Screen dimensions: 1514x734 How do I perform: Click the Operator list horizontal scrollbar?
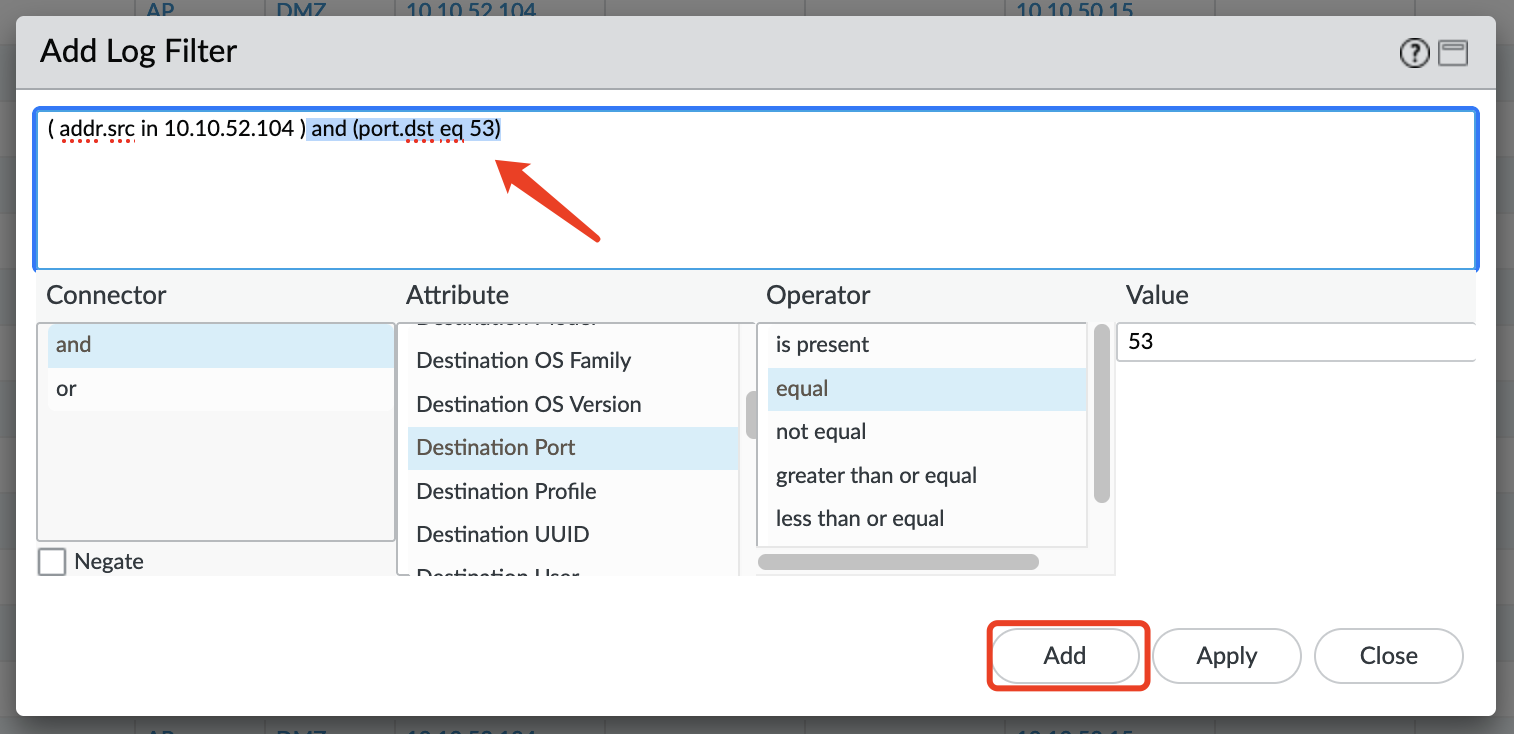click(x=898, y=562)
